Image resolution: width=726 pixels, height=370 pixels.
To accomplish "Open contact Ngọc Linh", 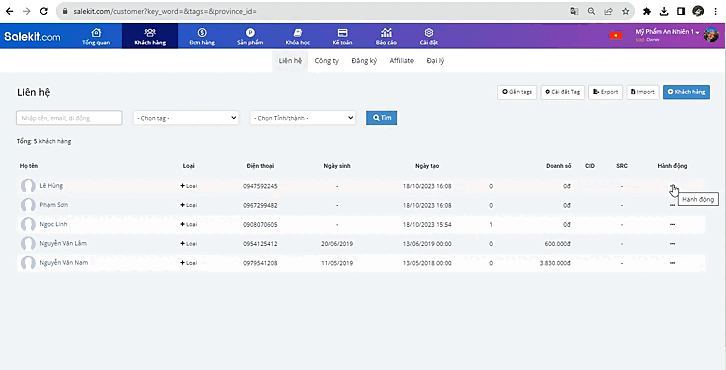I will tap(53, 224).
